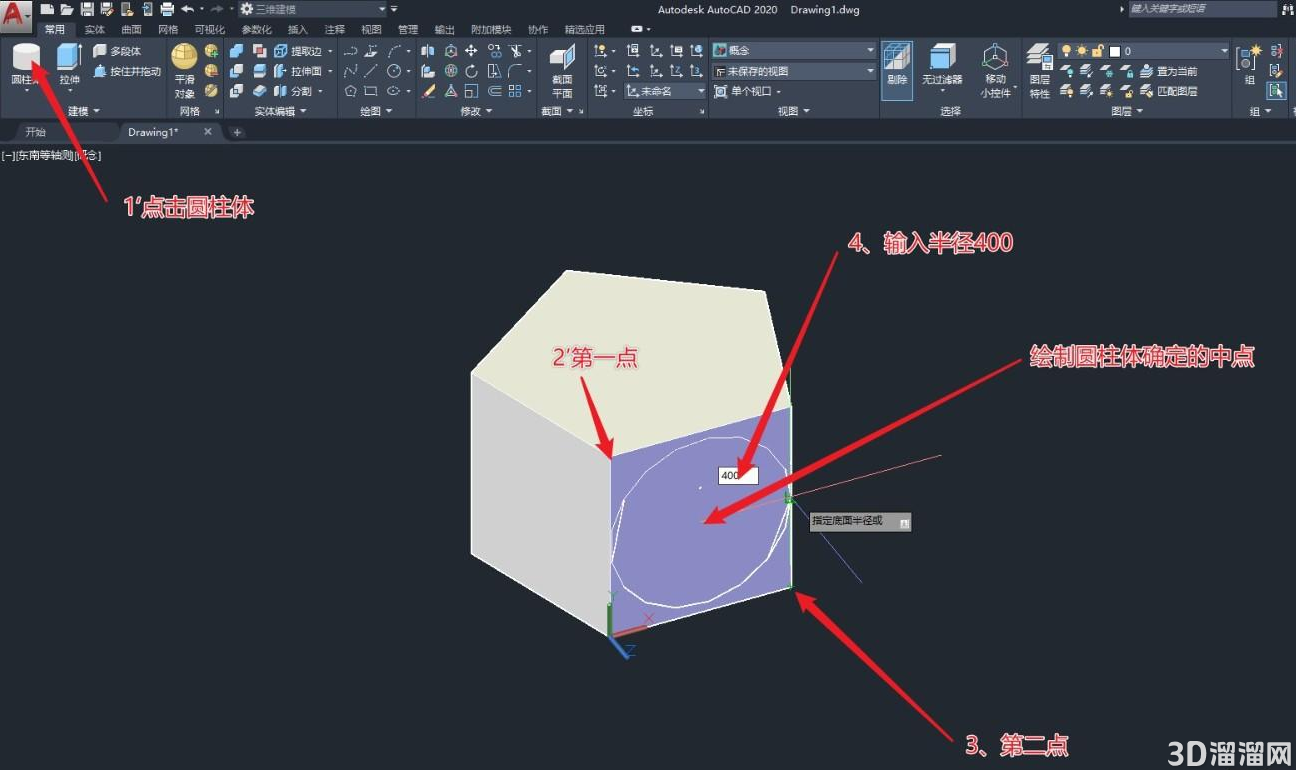Open the 输出 ribbon tab
The height and width of the screenshot is (770, 1296).
point(444,30)
